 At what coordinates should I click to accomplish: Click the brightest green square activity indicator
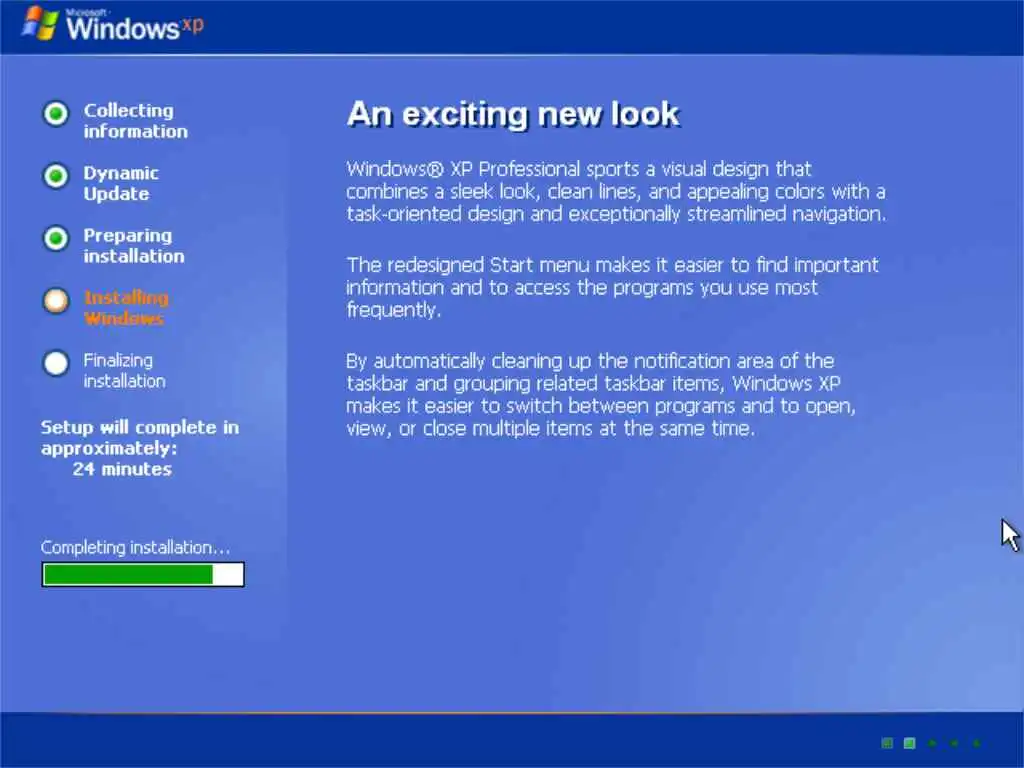click(x=909, y=743)
